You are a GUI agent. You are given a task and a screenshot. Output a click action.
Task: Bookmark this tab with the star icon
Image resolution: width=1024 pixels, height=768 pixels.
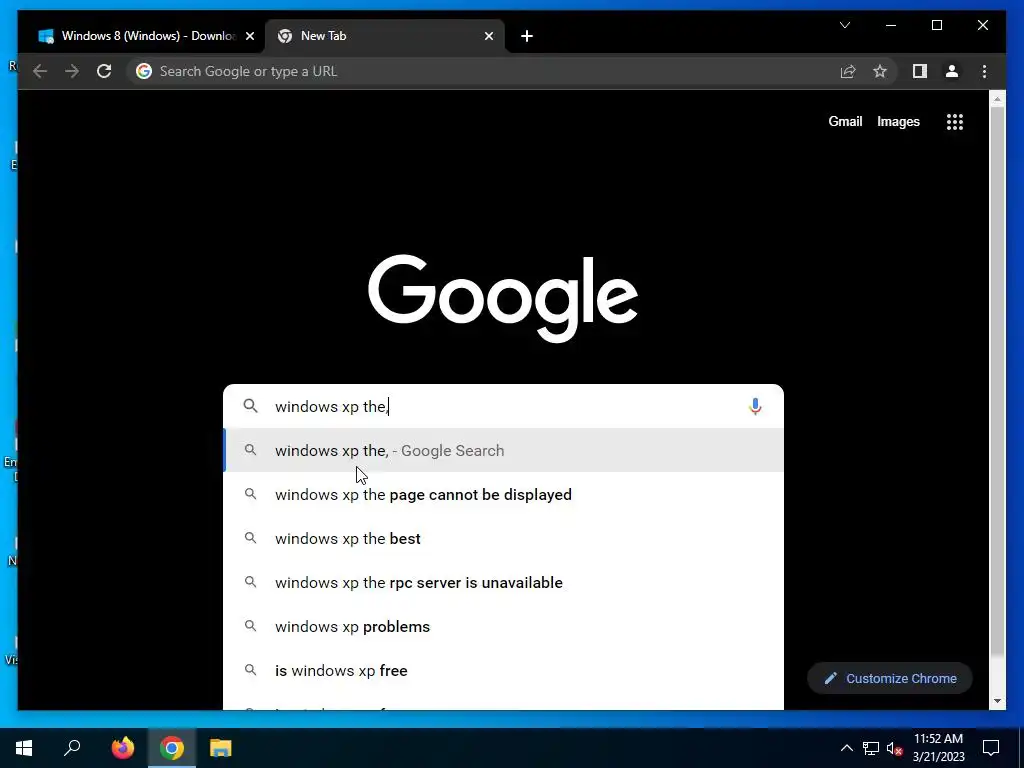[880, 71]
